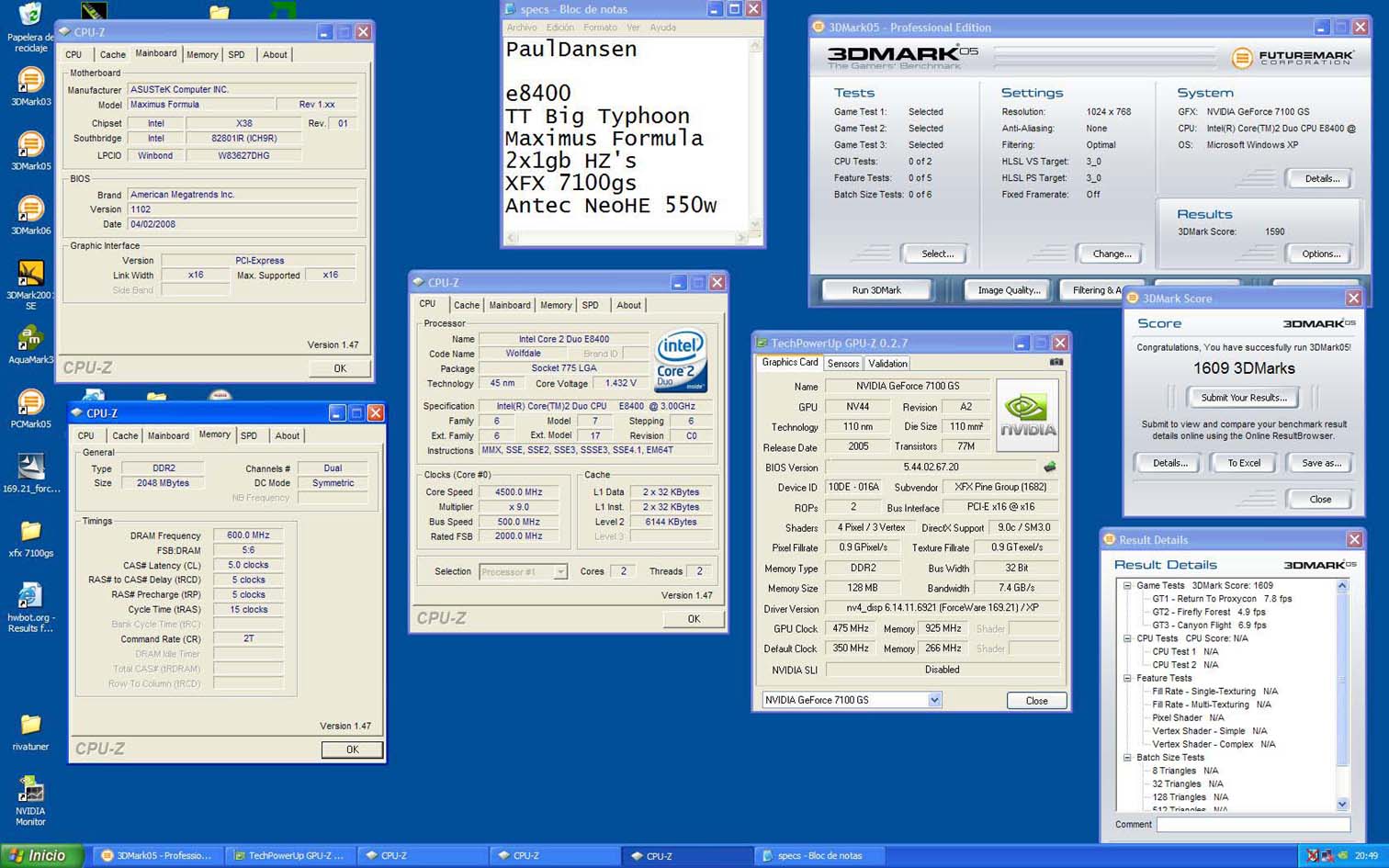Switch to the GPU-Z Validation tab
The width and height of the screenshot is (1389, 868).
887,364
